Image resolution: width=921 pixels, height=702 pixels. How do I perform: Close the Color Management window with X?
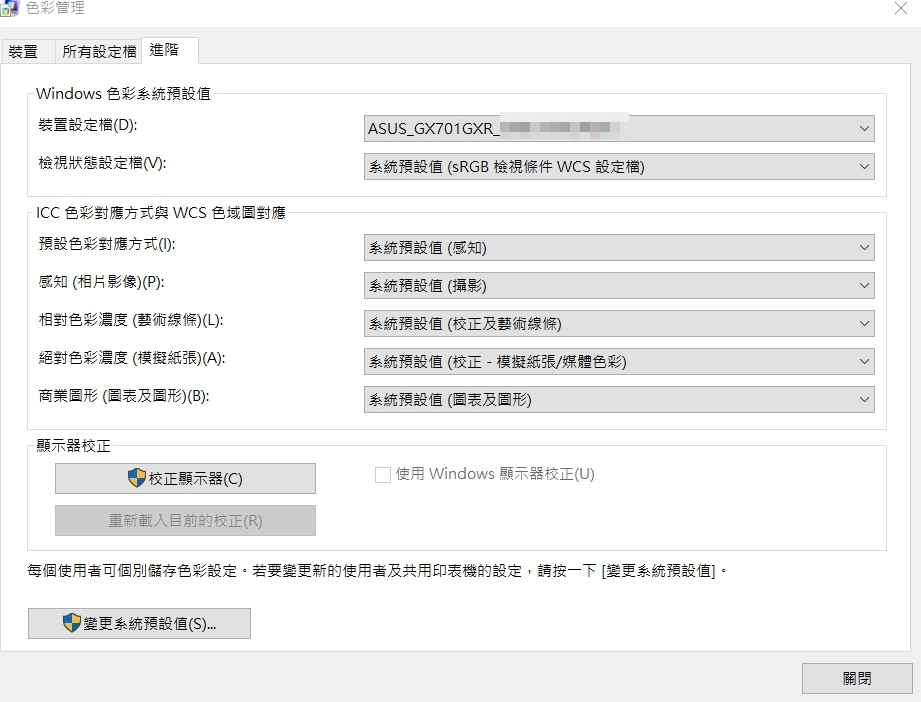point(900,8)
